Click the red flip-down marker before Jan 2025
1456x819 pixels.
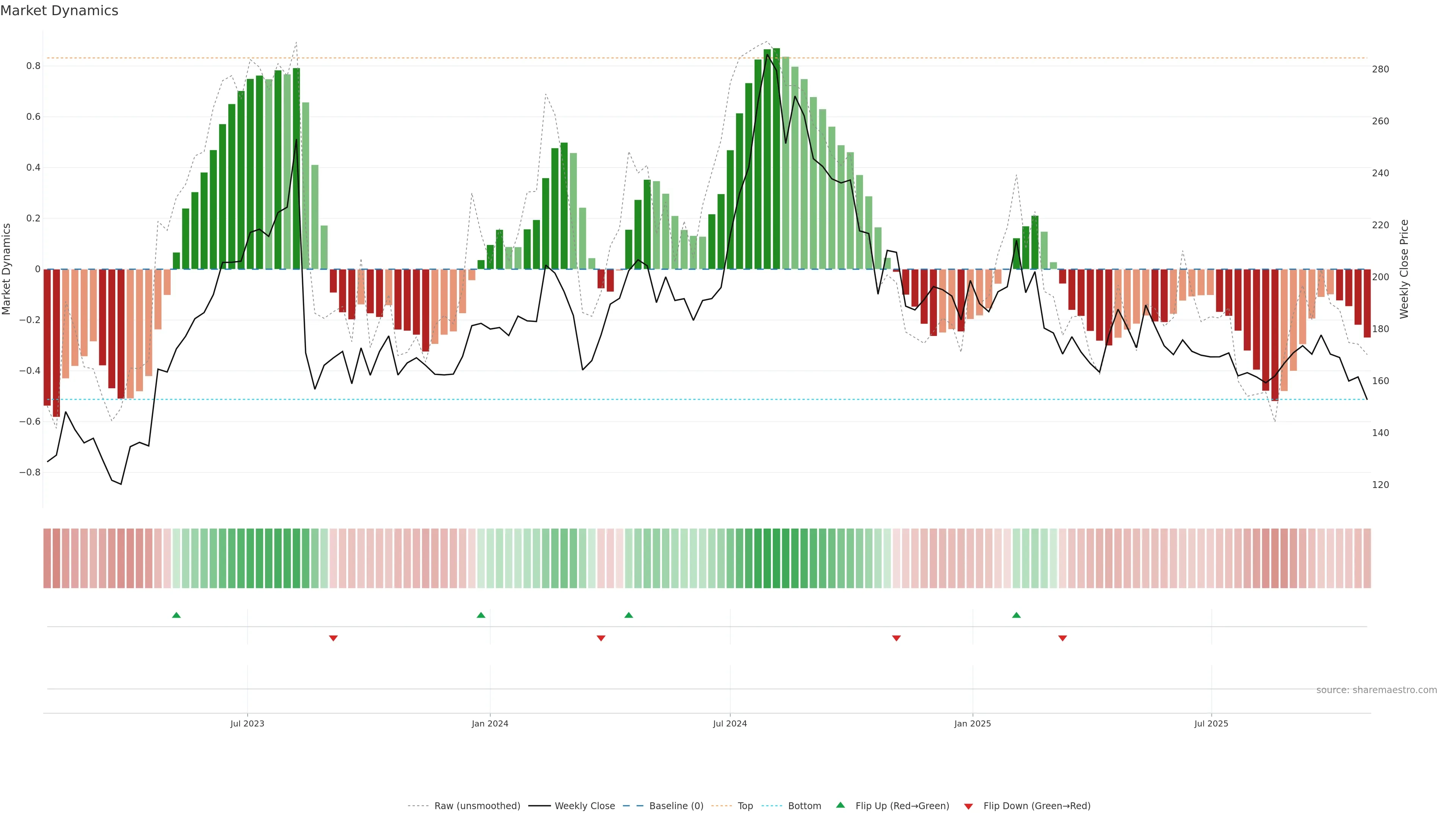pos(896,638)
